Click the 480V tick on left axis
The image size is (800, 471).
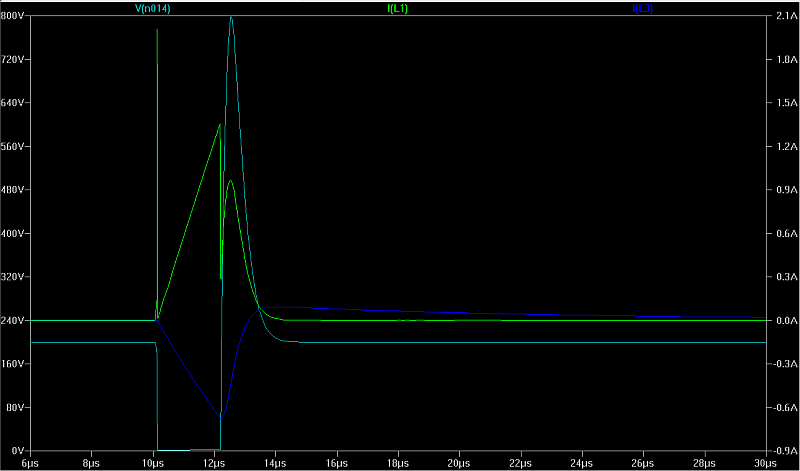pos(13,190)
